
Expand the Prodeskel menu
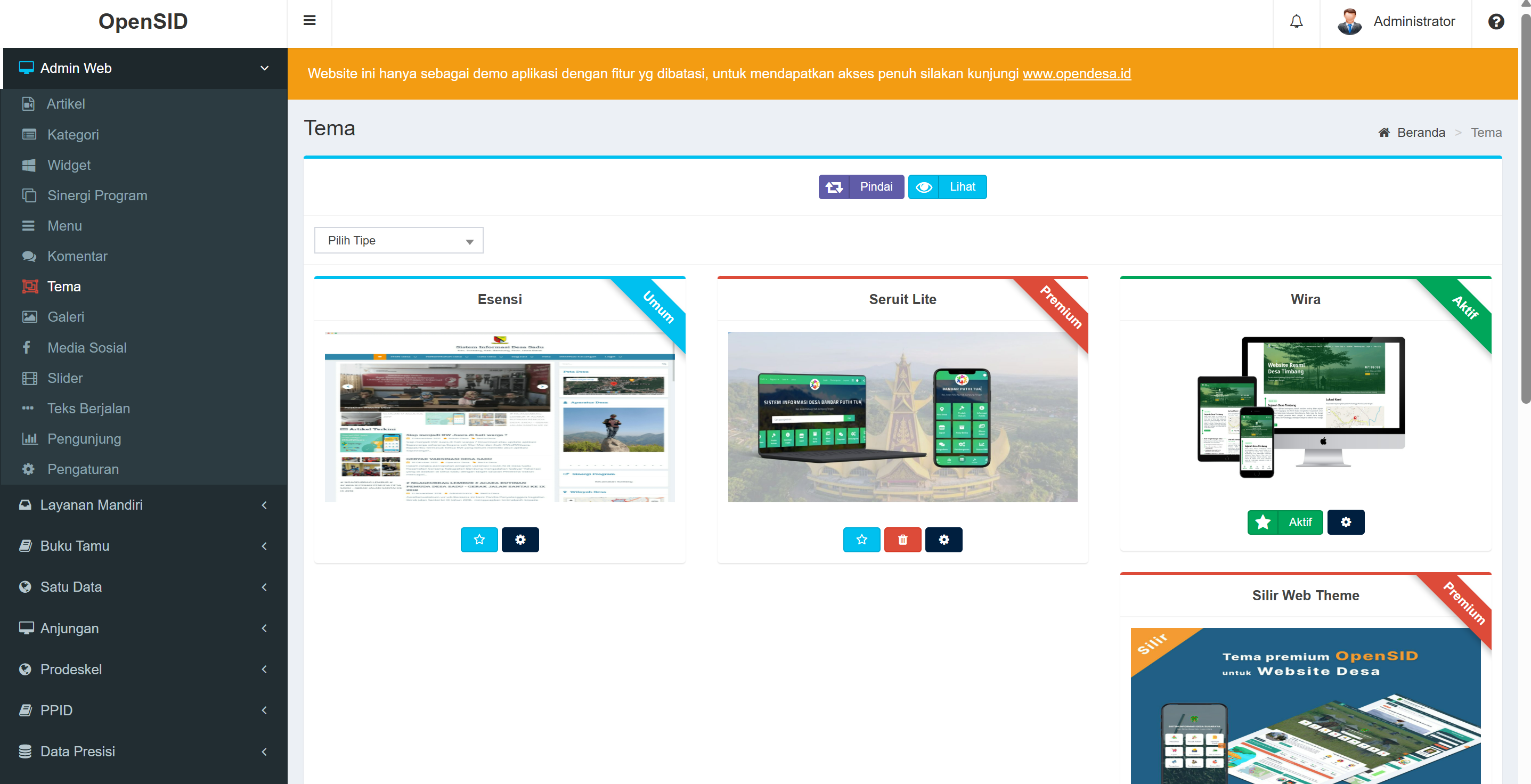[144, 669]
